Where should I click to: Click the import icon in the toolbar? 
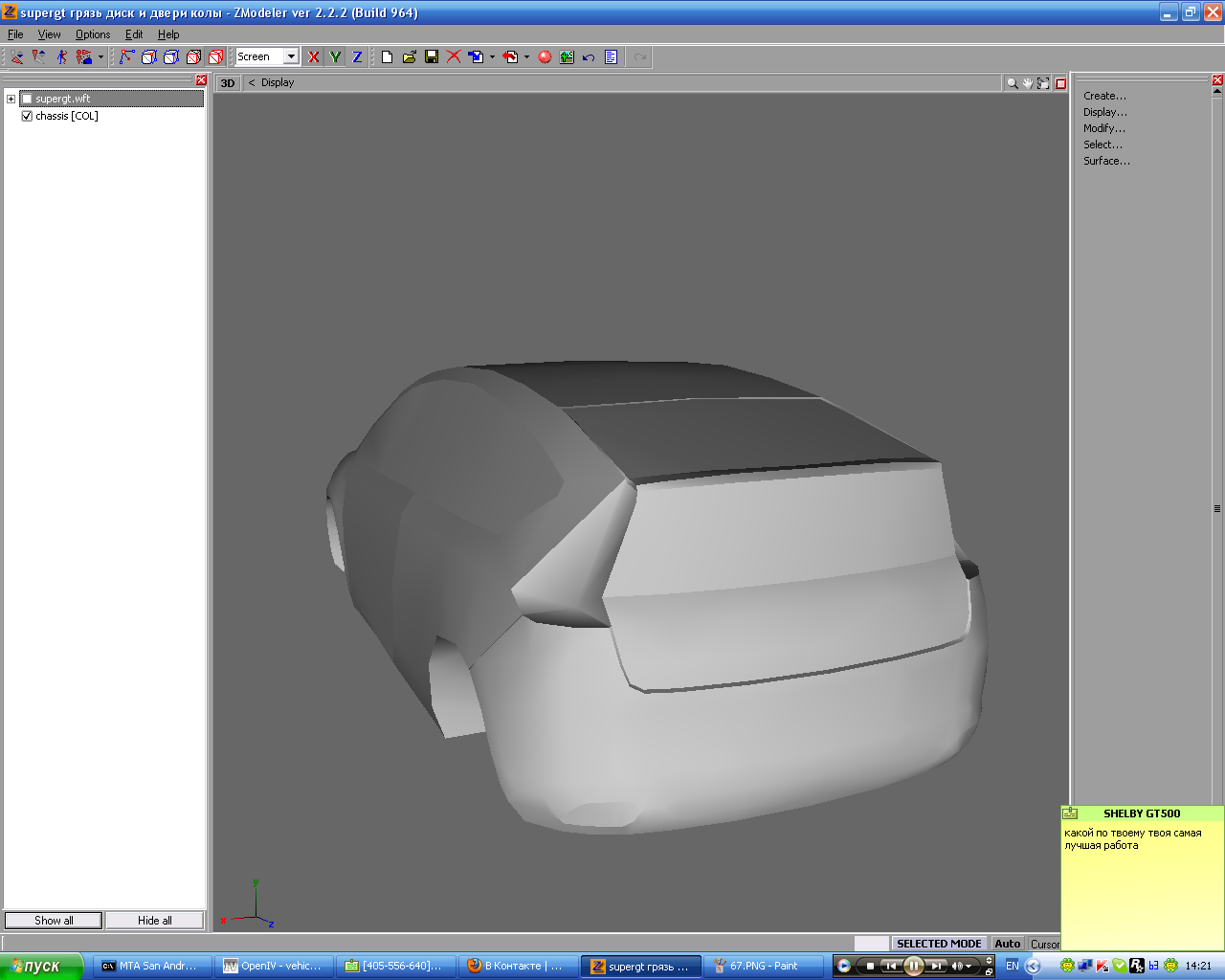pos(476,57)
